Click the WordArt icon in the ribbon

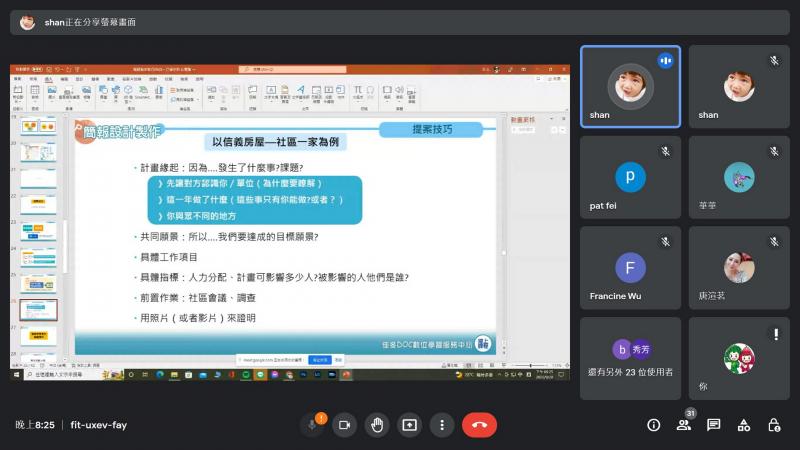pyautogui.click(x=301, y=92)
